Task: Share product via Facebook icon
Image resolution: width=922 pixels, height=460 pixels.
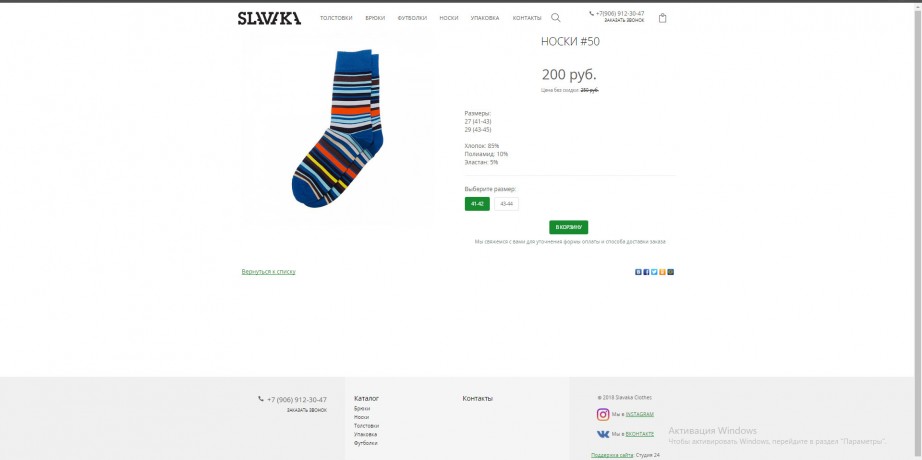Action: point(646,272)
